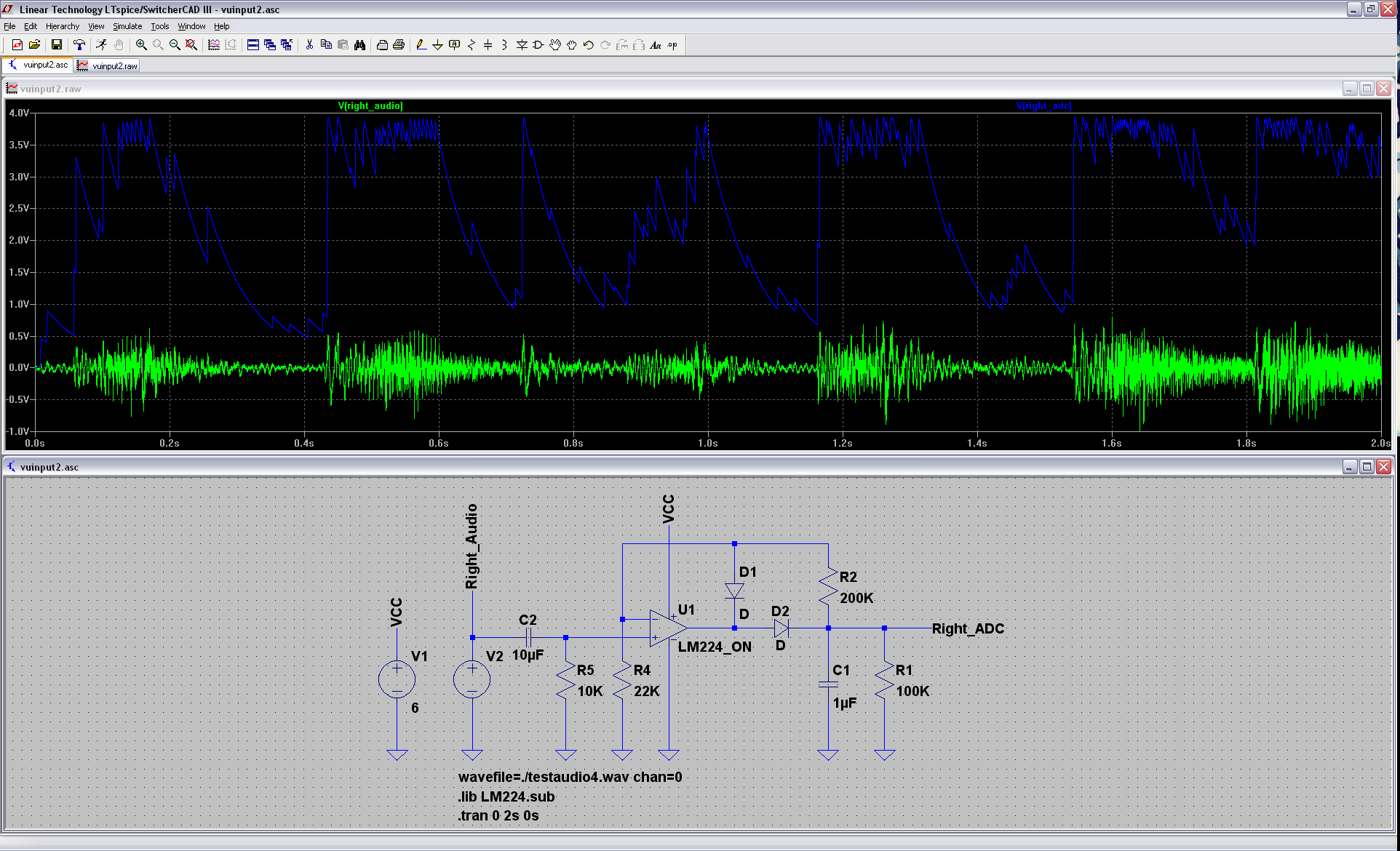Click the V(right_audio) trace label
The image size is (1400, 851).
coord(370,106)
